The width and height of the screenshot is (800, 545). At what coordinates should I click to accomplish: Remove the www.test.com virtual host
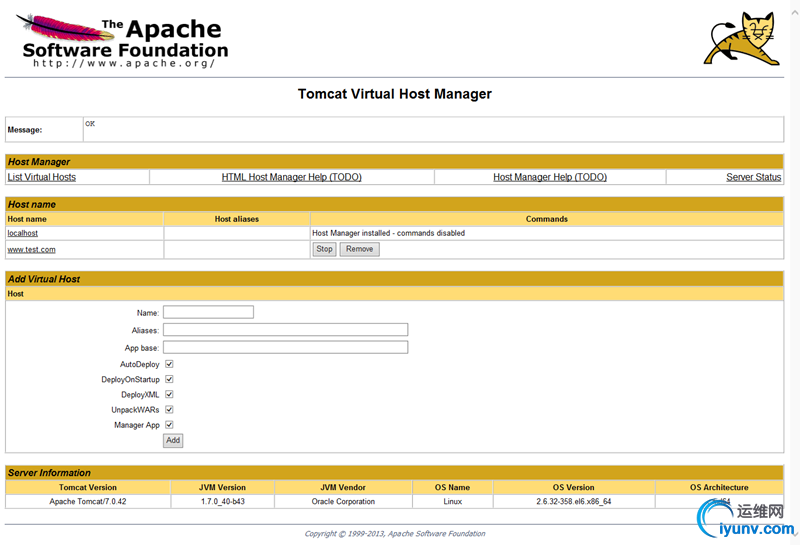360,249
